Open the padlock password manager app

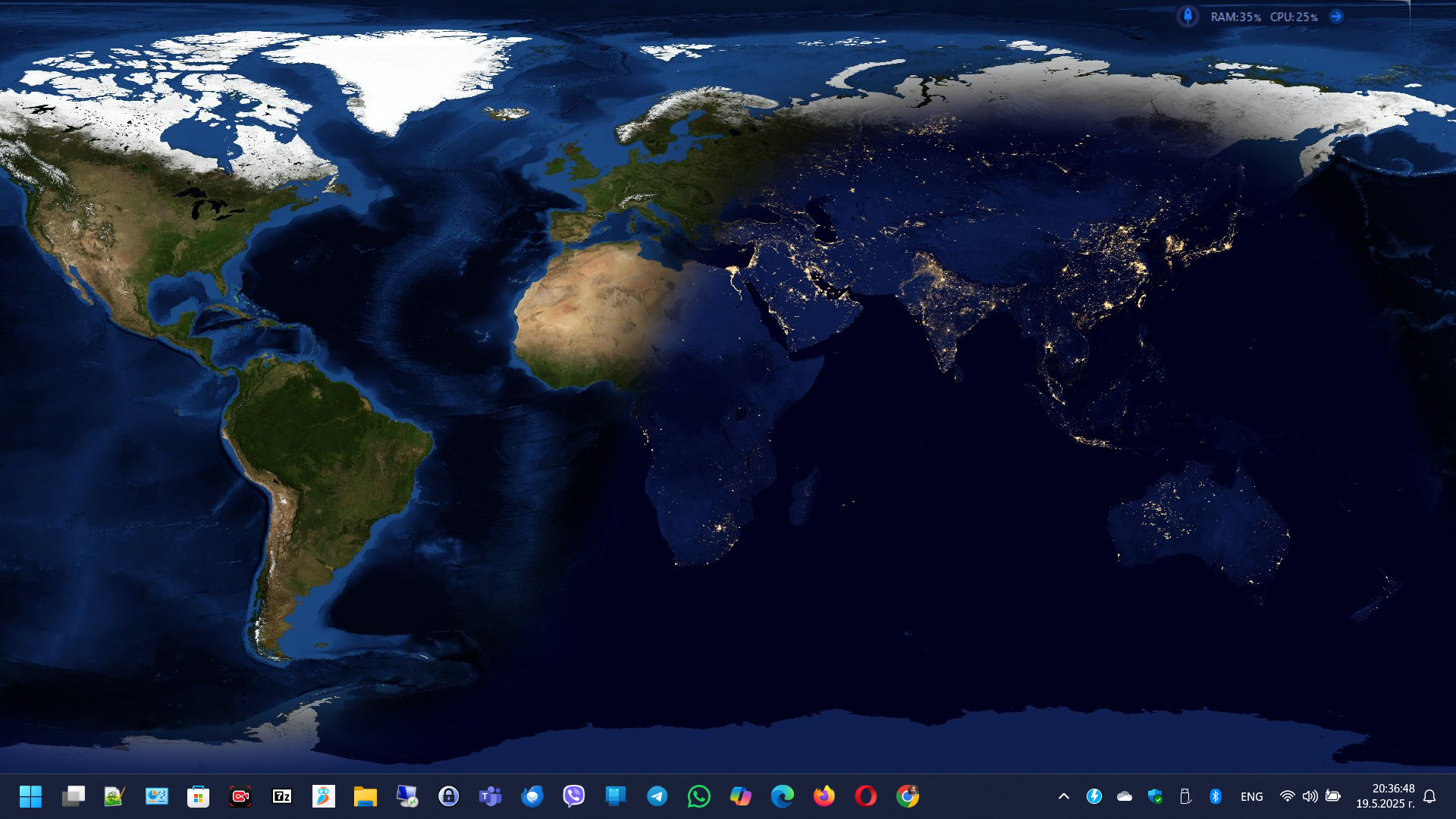(x=449, y=796)
